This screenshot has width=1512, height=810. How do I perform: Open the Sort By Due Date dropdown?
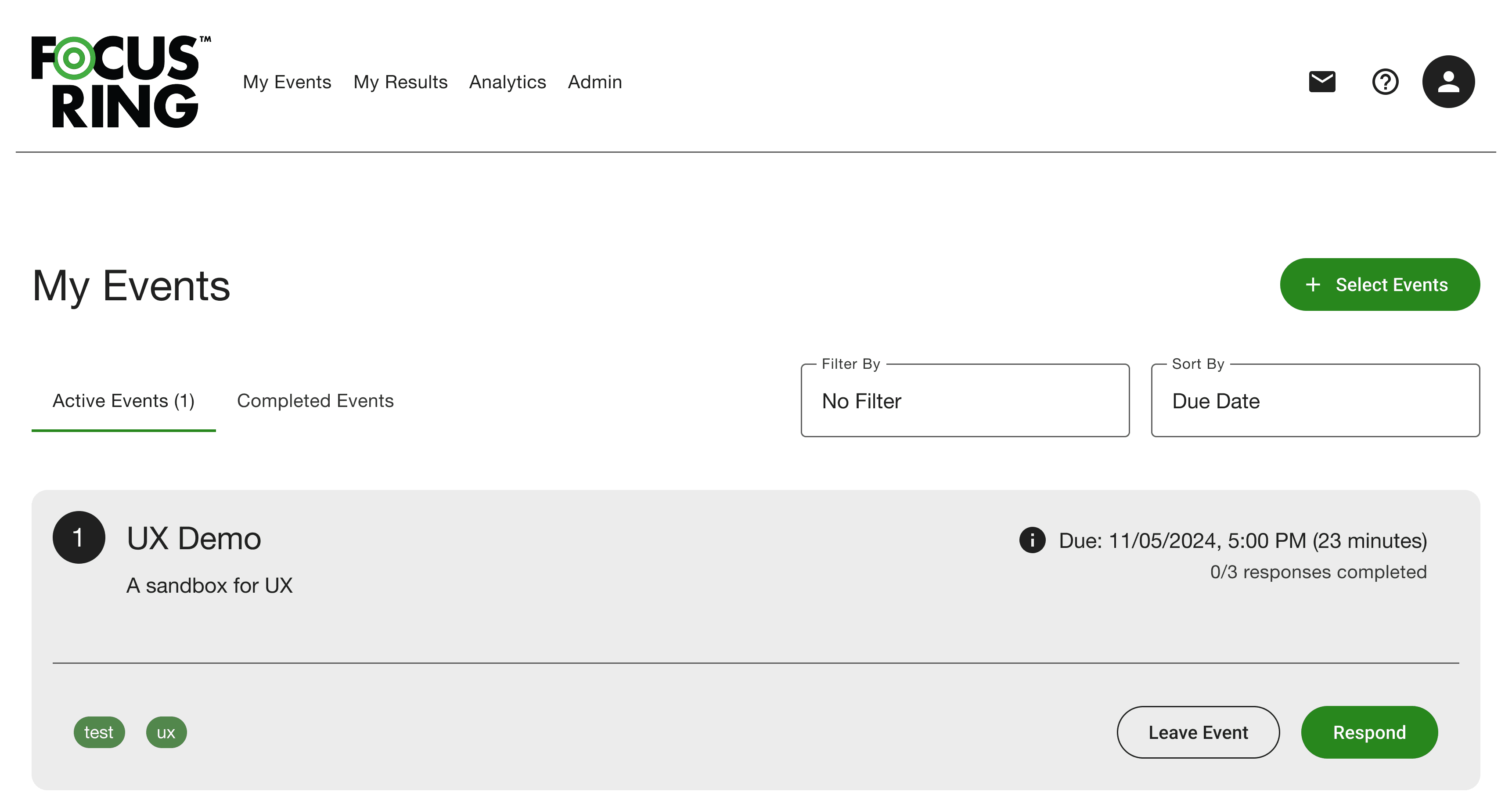click(1315, 401)
